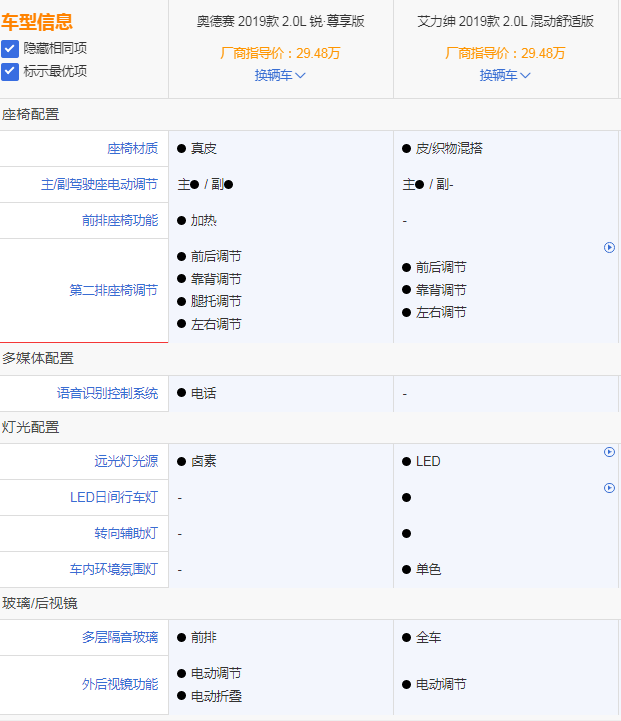Open 换辆车 dropdown under the 奥德赛 column
Image resolution: width=621 pixels, height=721 pixels.
coord(280,75)
